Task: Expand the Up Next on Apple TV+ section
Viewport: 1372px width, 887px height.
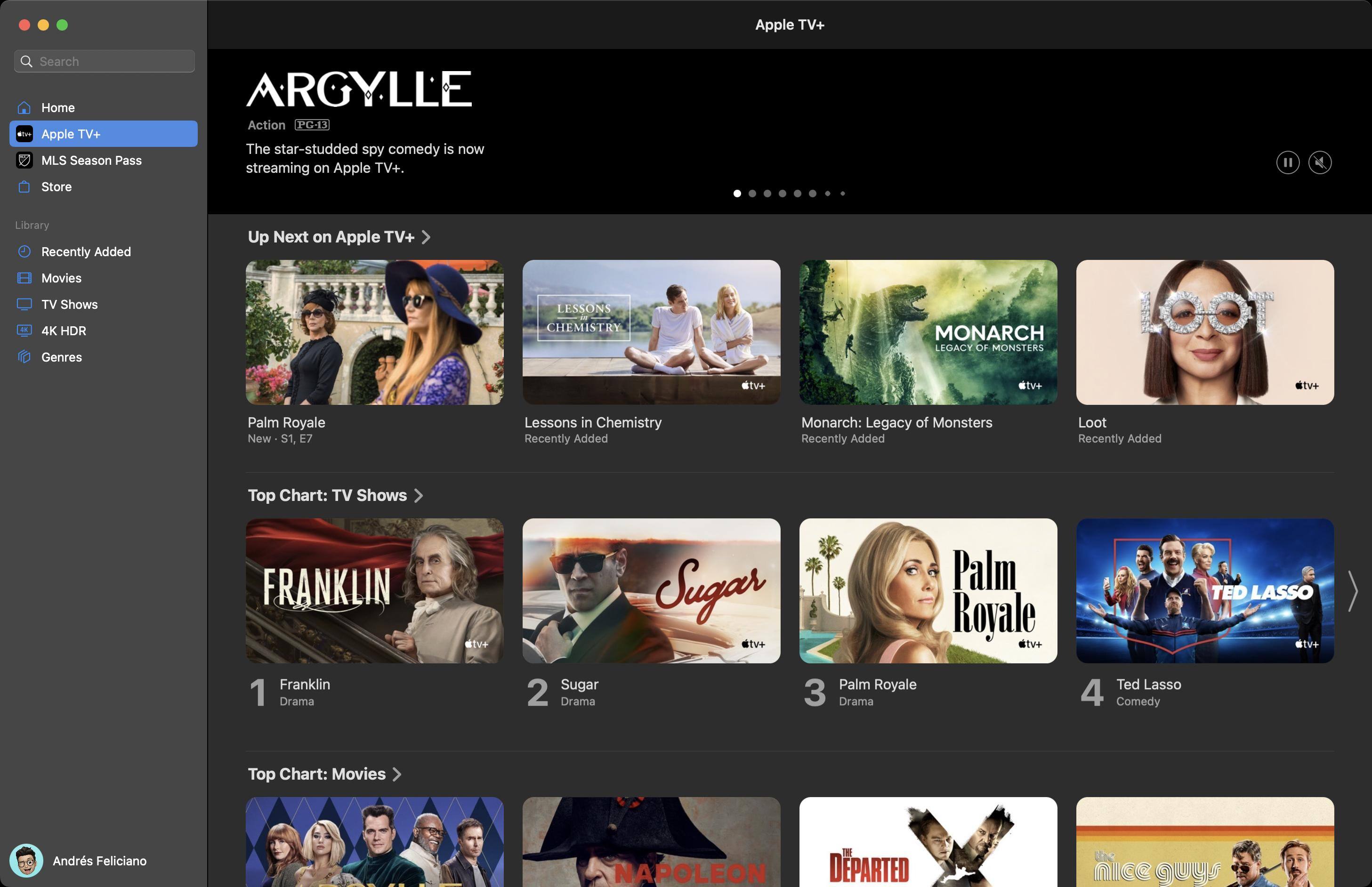Action: 426,237
